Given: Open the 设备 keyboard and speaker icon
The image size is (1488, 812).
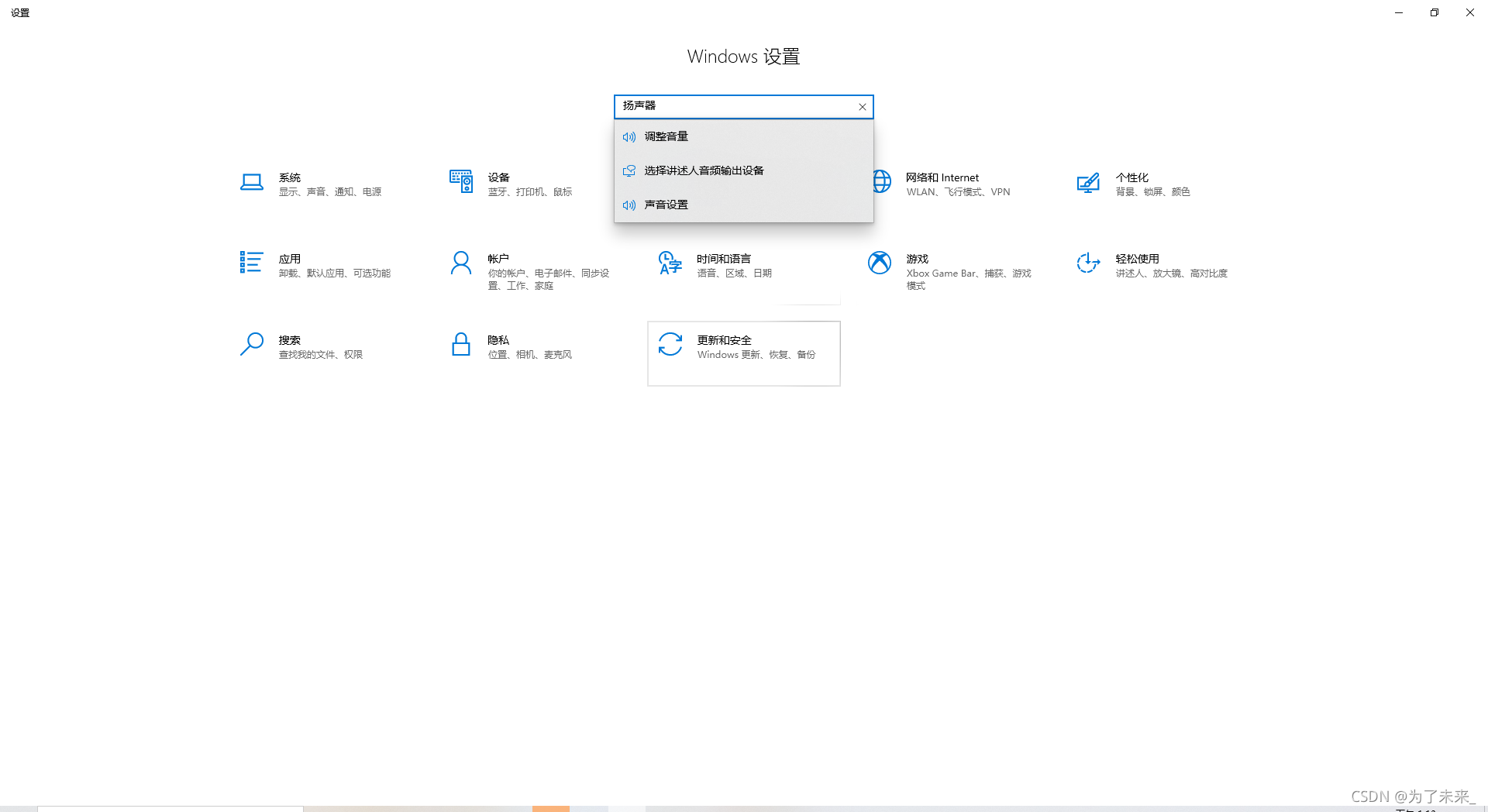Looking at the screenshot, I should (x=461, y=181).
